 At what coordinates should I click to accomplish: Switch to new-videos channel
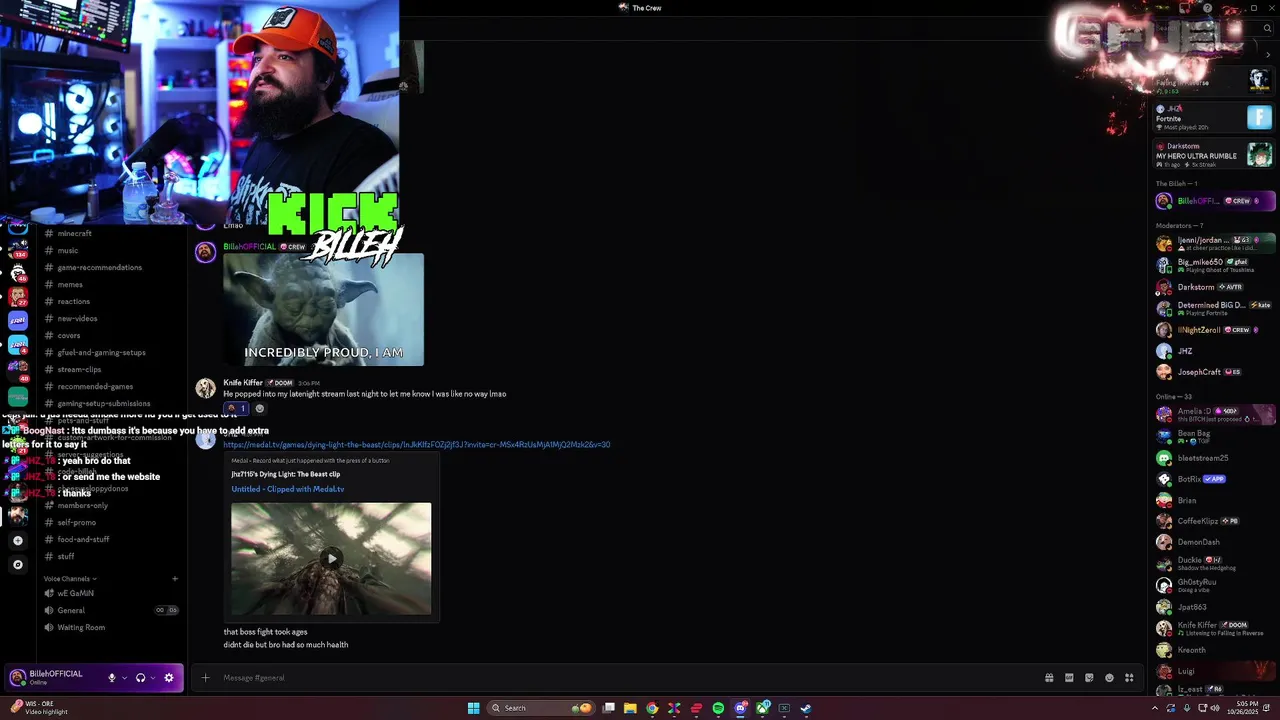(x=110, y=318)
